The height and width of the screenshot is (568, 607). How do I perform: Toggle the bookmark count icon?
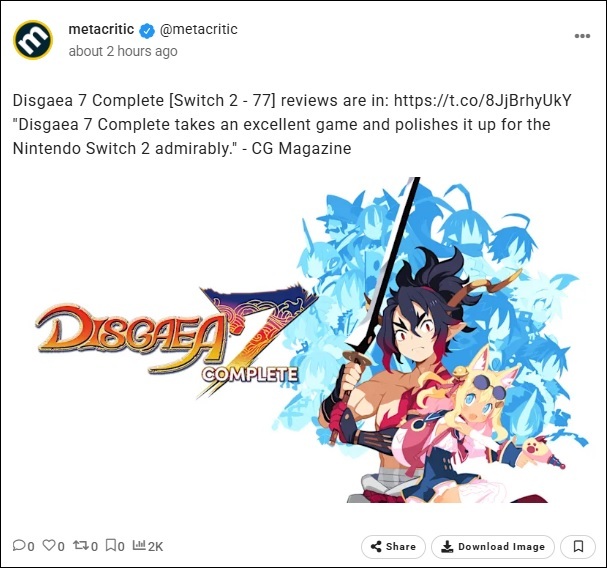tap(111, 545)
